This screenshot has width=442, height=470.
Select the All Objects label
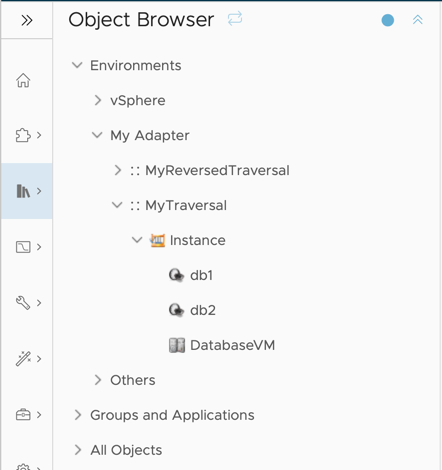point(126,450)
